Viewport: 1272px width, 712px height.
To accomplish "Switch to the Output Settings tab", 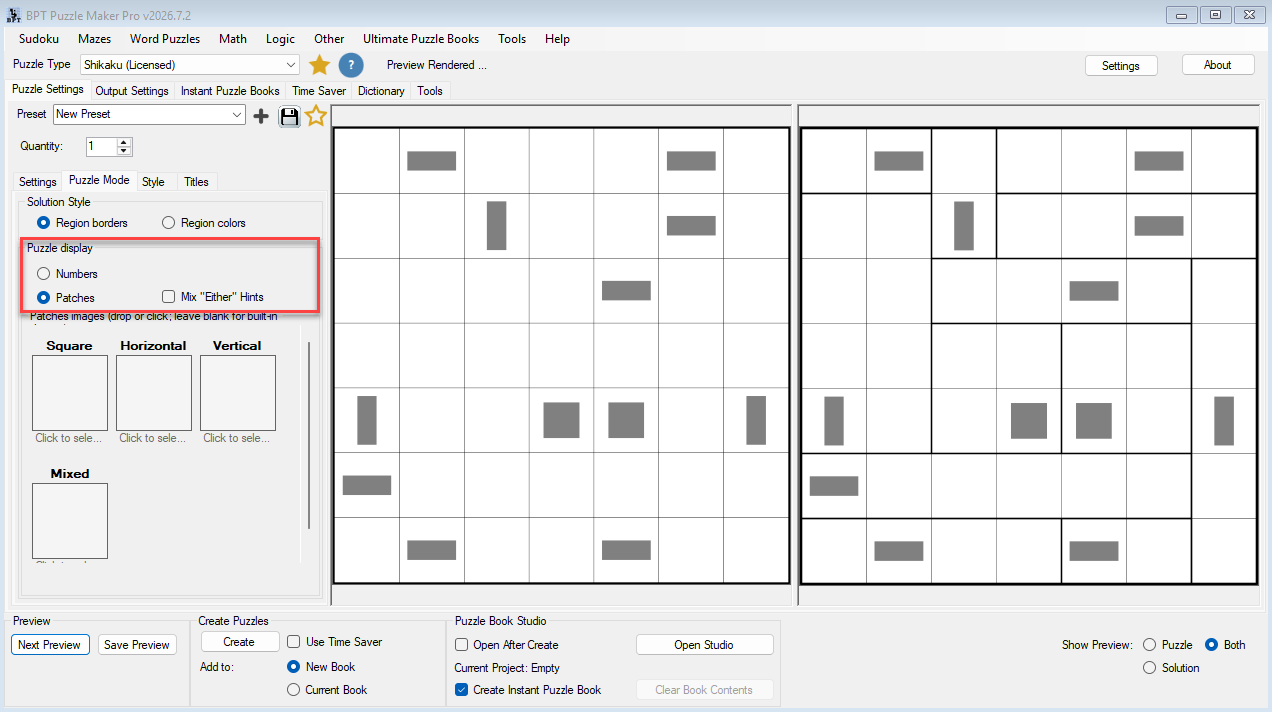I will click(132, 91).
